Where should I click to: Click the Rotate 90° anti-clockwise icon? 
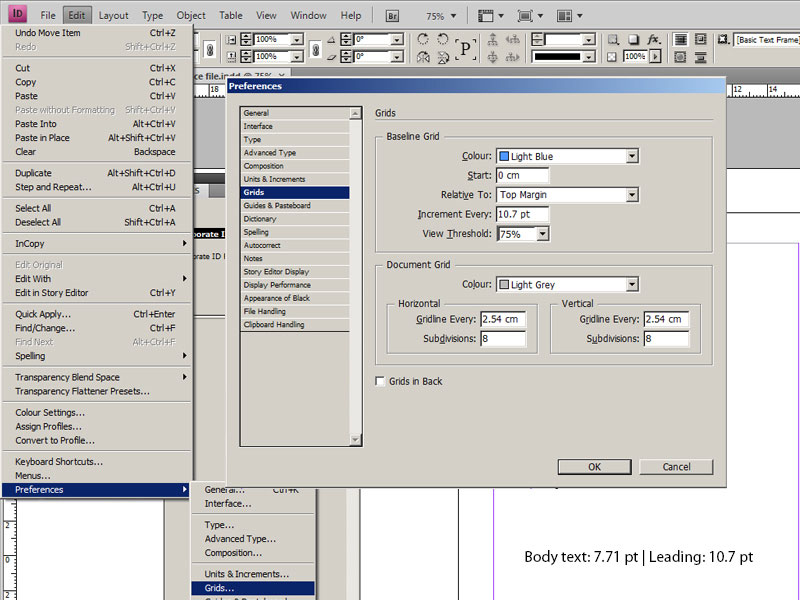443,39
